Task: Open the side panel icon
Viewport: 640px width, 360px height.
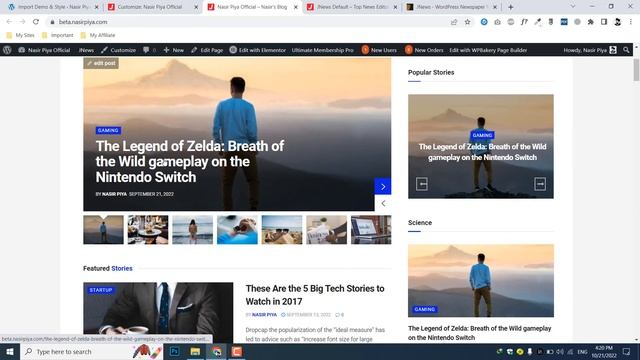Action: click(x=604, y=22)
